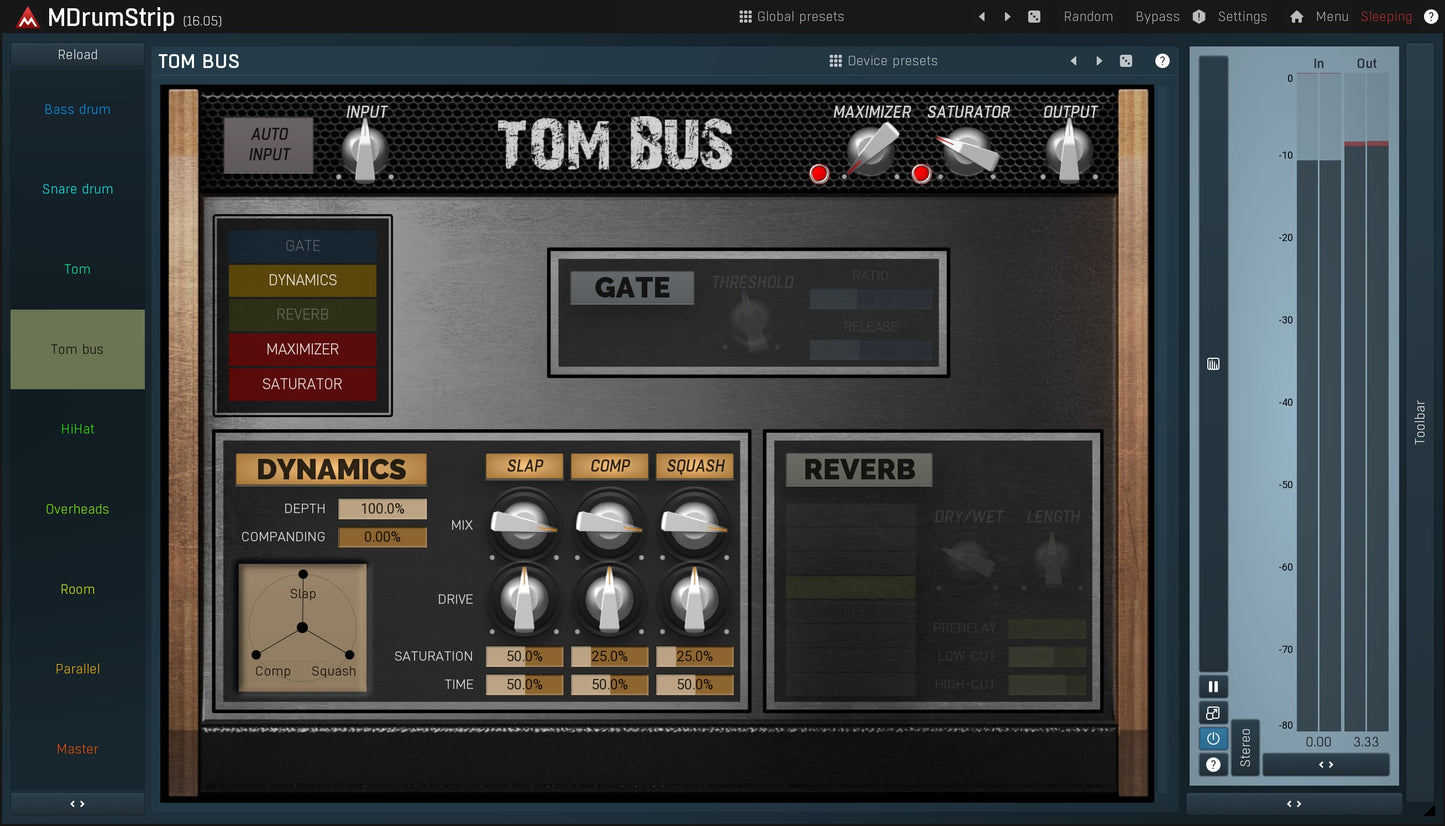This screenshot has height=826, width=1445.
Task: Expand the Toolbar side panel
Action: click(1419, 421)
